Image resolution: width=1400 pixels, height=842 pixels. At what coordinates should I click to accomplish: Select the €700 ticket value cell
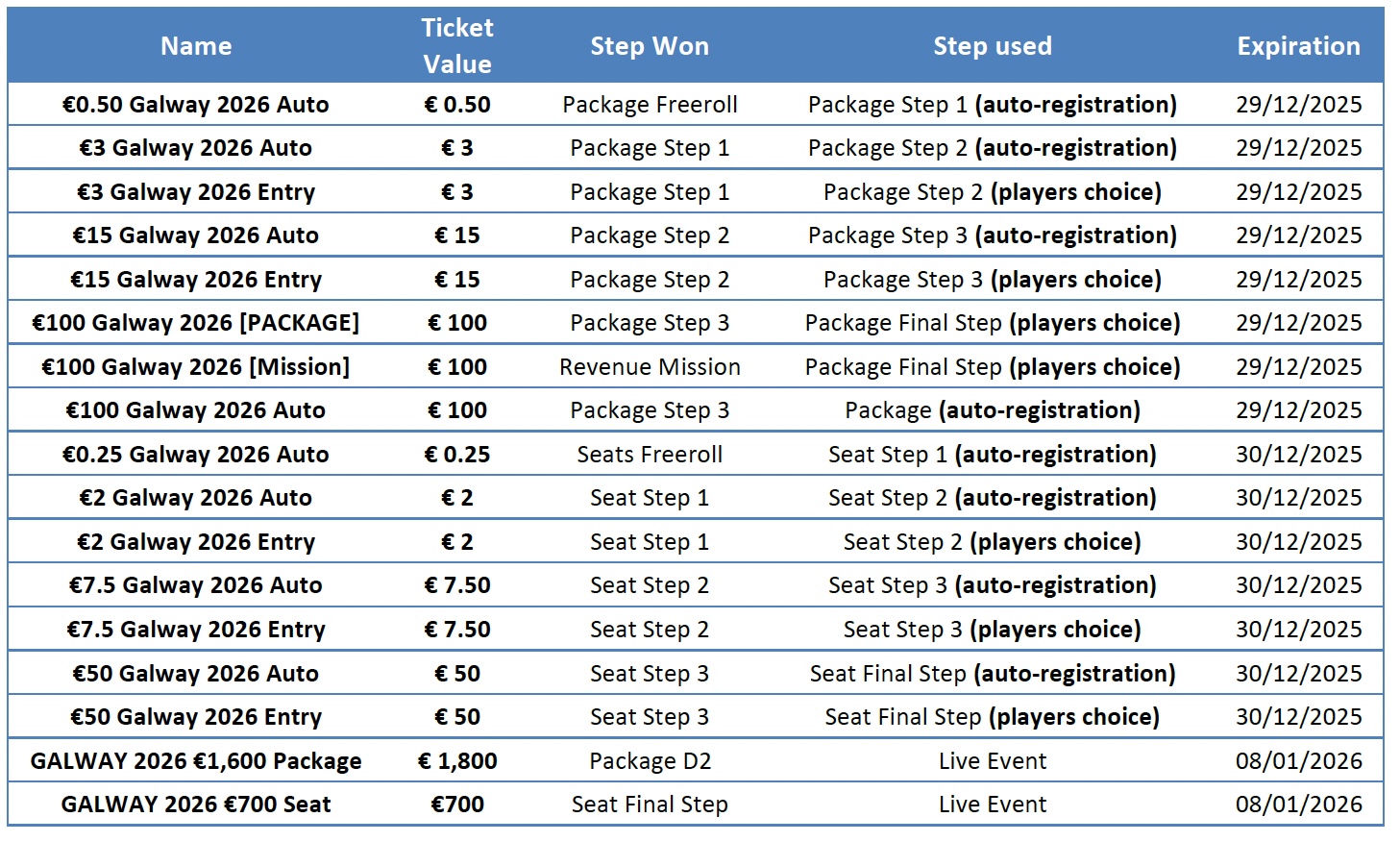457,805
